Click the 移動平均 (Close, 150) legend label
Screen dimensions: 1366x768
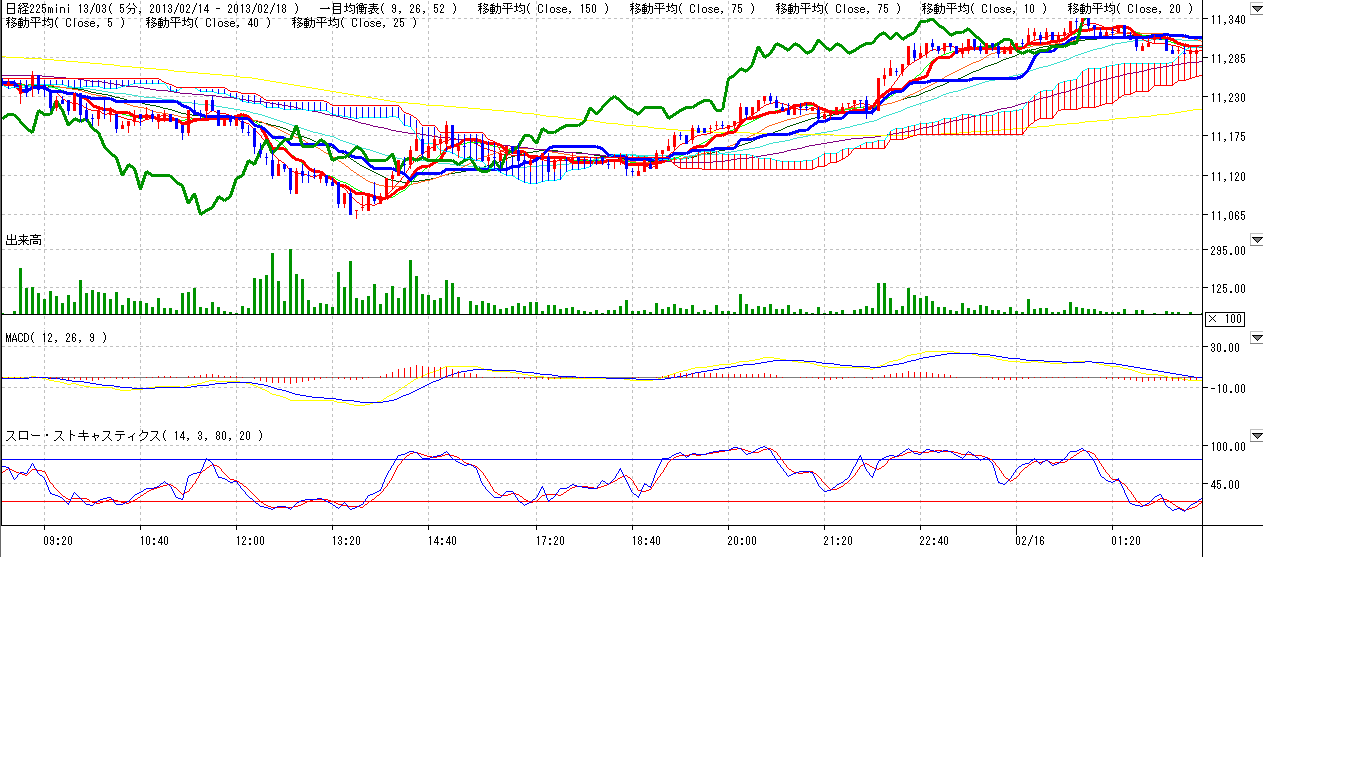point(542,9)
